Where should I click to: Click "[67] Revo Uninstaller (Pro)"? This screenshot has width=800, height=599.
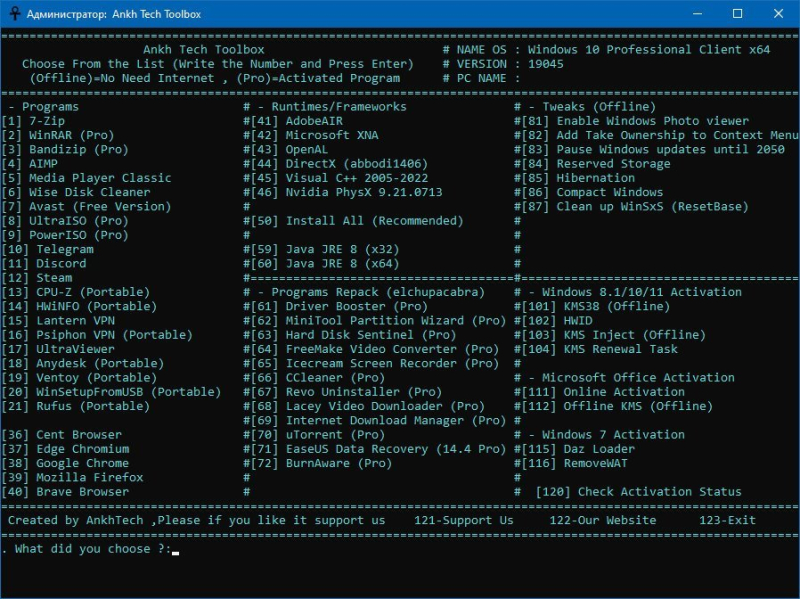click(x=346, y=392)
